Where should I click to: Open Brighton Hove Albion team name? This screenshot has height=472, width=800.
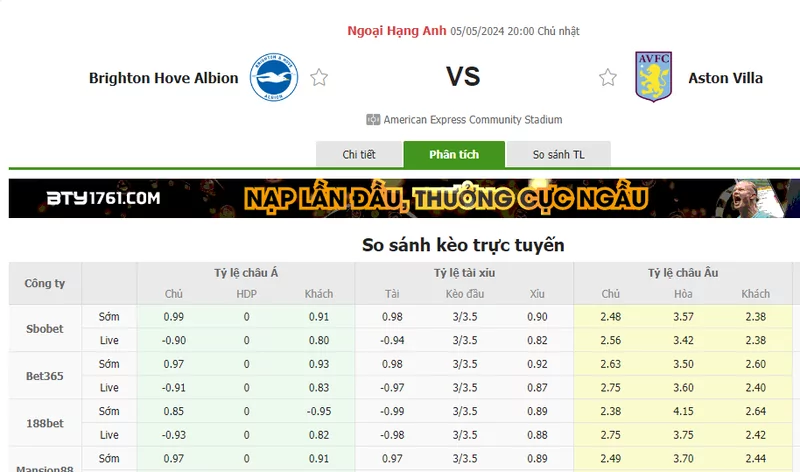pyautogui.click(x=164, y=78)
